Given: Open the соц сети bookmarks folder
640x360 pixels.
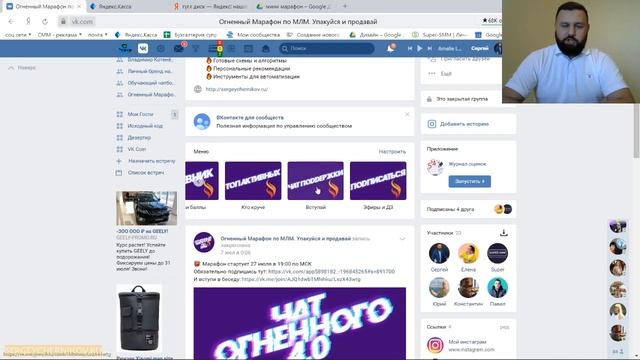Looking at the screenshot, I should [18, 35].
